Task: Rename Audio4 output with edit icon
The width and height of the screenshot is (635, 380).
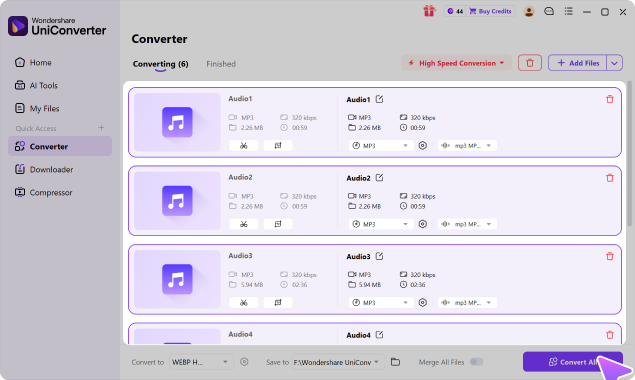Action: [379, 335]
